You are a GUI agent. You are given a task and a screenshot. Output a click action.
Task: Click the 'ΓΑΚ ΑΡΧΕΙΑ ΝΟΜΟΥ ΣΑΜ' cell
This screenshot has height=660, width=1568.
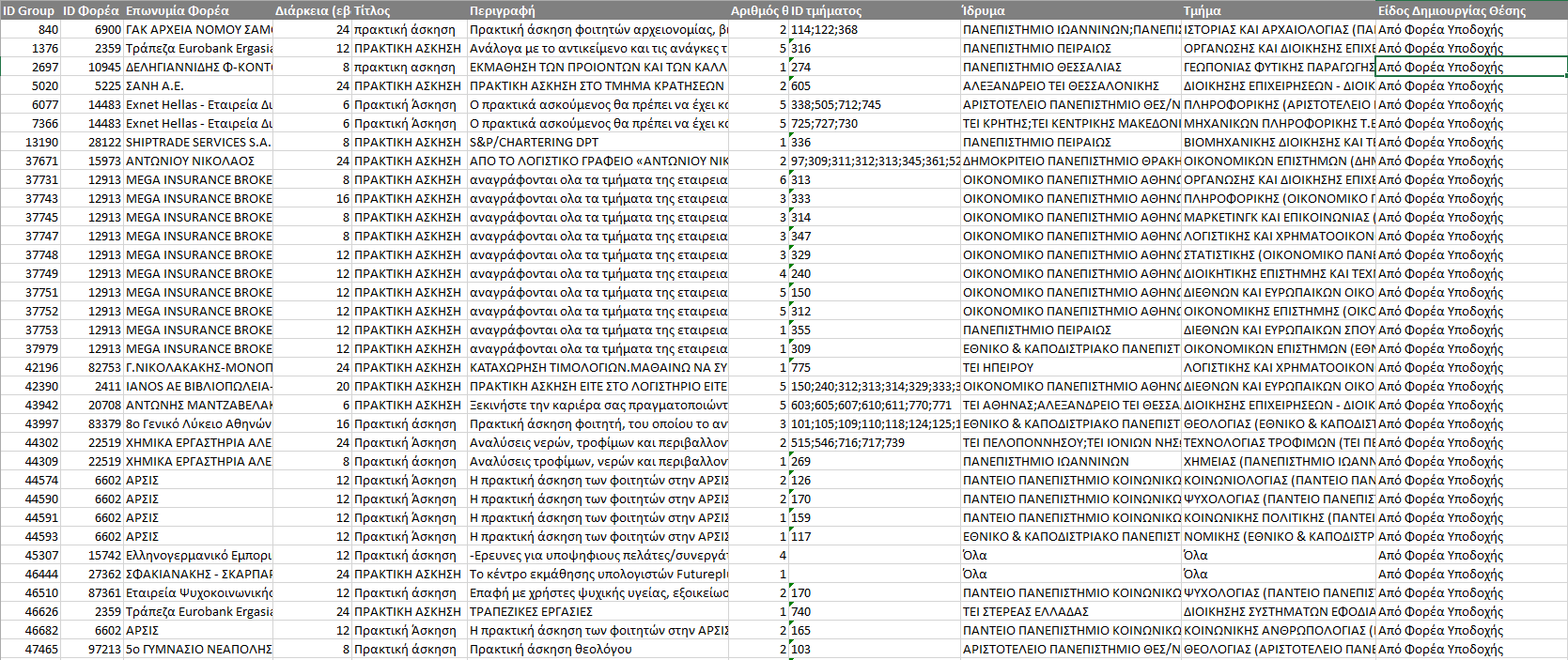198,29
